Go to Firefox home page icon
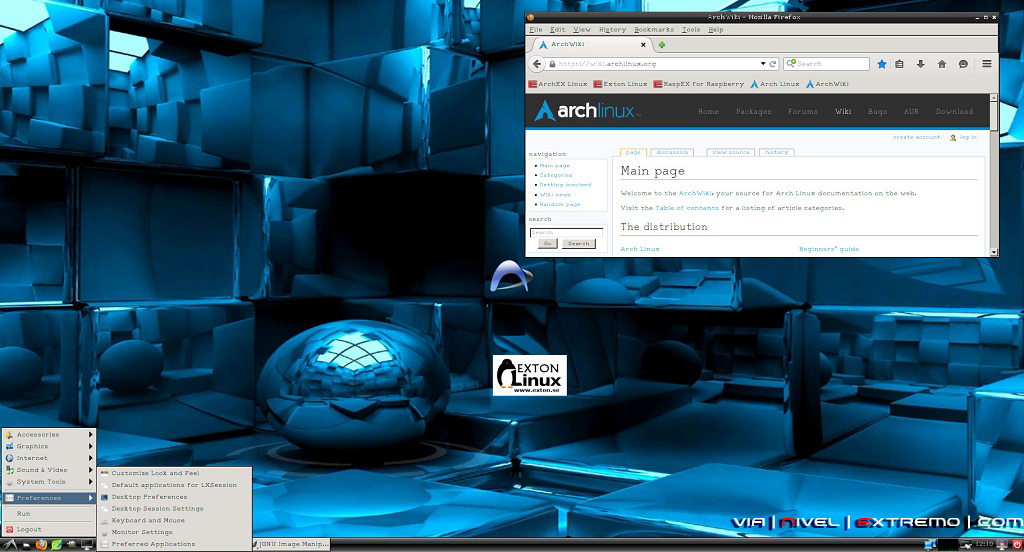The width and height of the screenshot is (1024, 552). point(942,64)
